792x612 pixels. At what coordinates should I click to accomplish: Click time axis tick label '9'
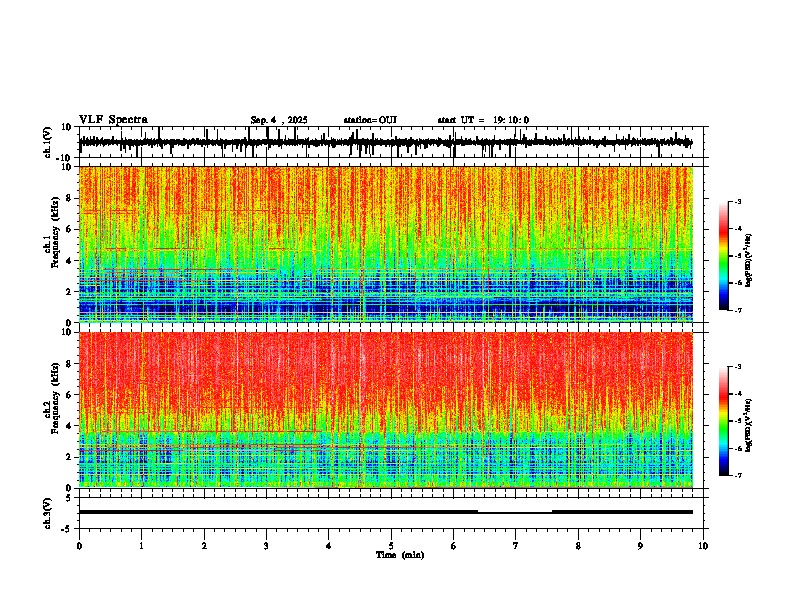pos(640,546)
